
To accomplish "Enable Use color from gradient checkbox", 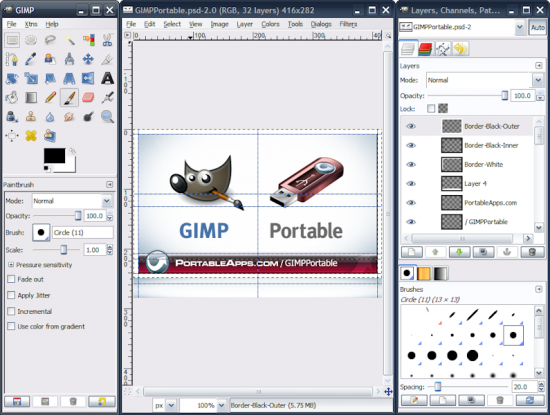I will tap(11, 326).
